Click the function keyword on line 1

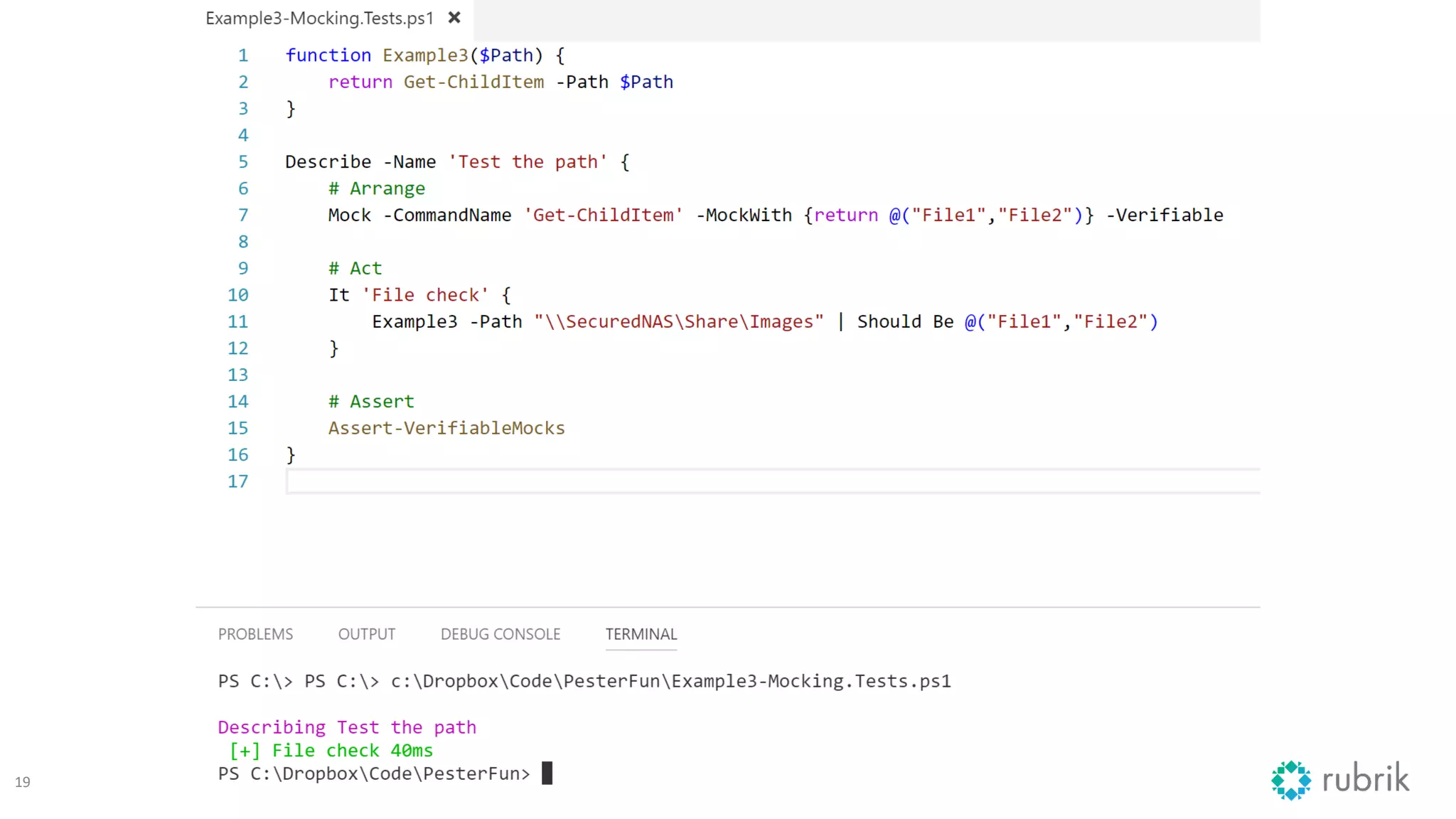pos(328,55)
